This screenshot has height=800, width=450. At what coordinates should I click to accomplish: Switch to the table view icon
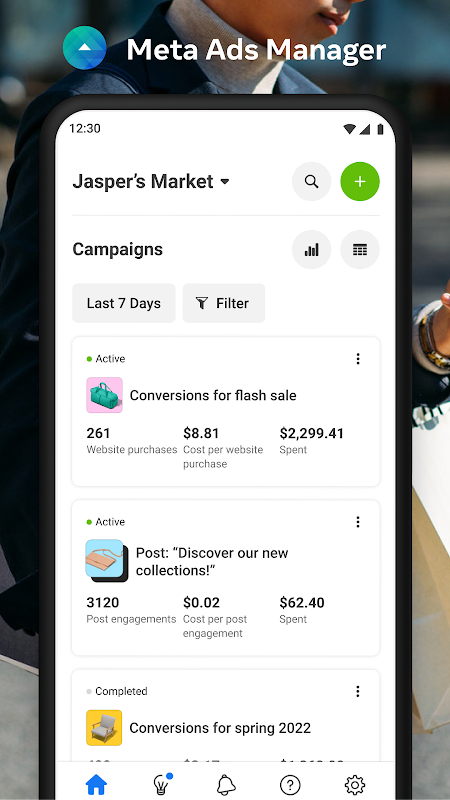[360, 249]
